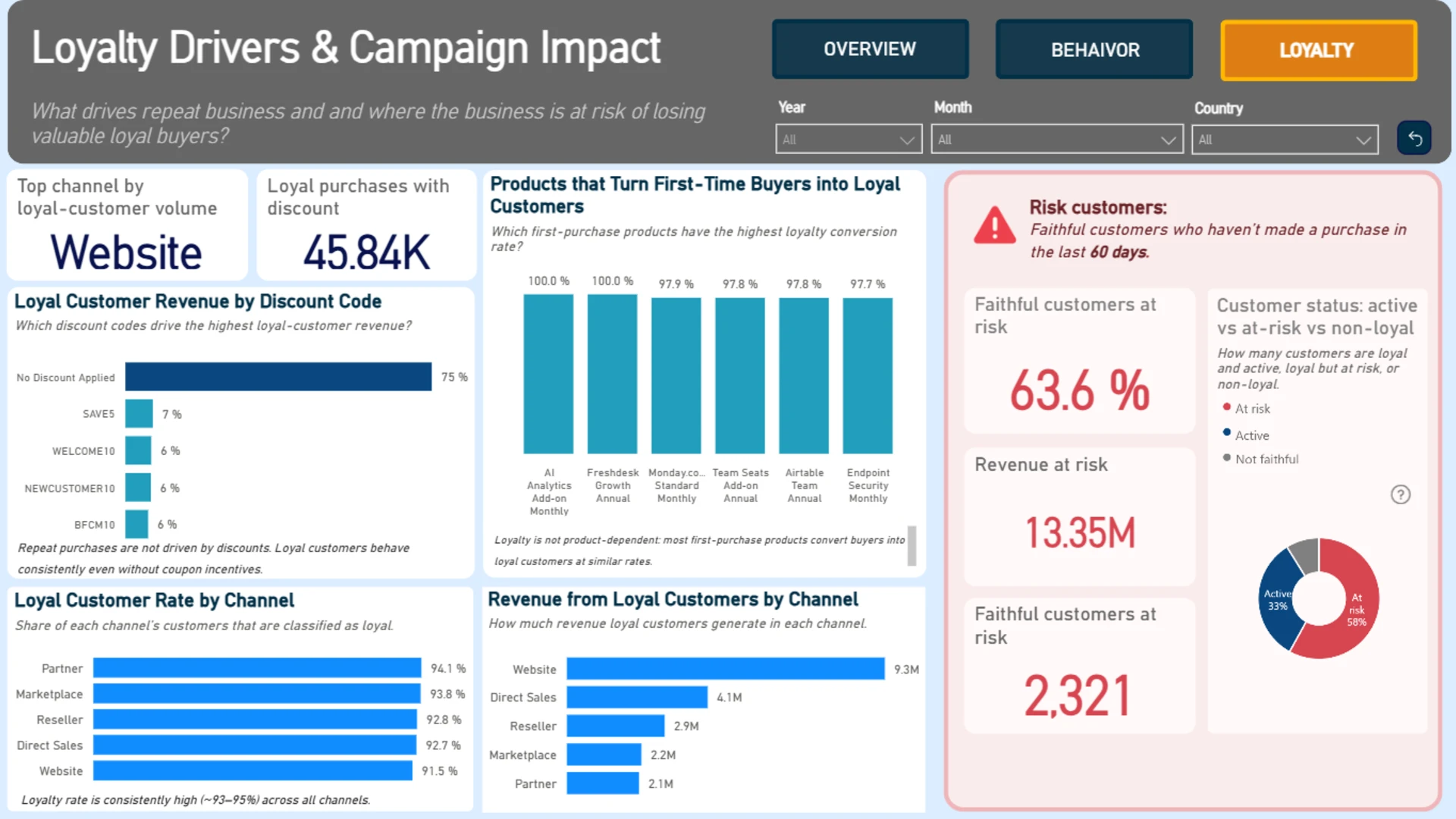
Task: Toggle the Active legend marker
Action: [1226, 433]
